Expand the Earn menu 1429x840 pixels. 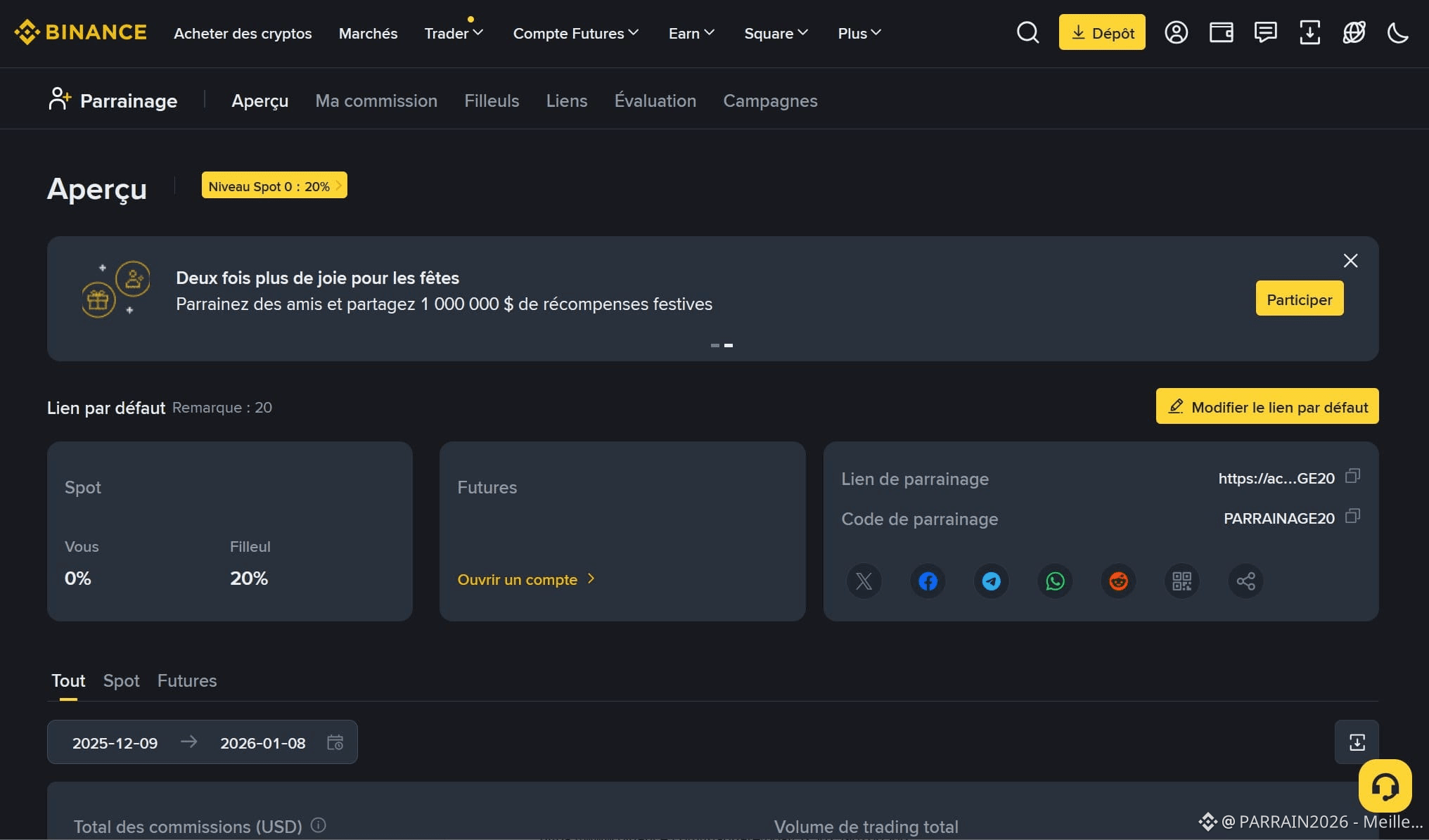(x=691, y=33)
